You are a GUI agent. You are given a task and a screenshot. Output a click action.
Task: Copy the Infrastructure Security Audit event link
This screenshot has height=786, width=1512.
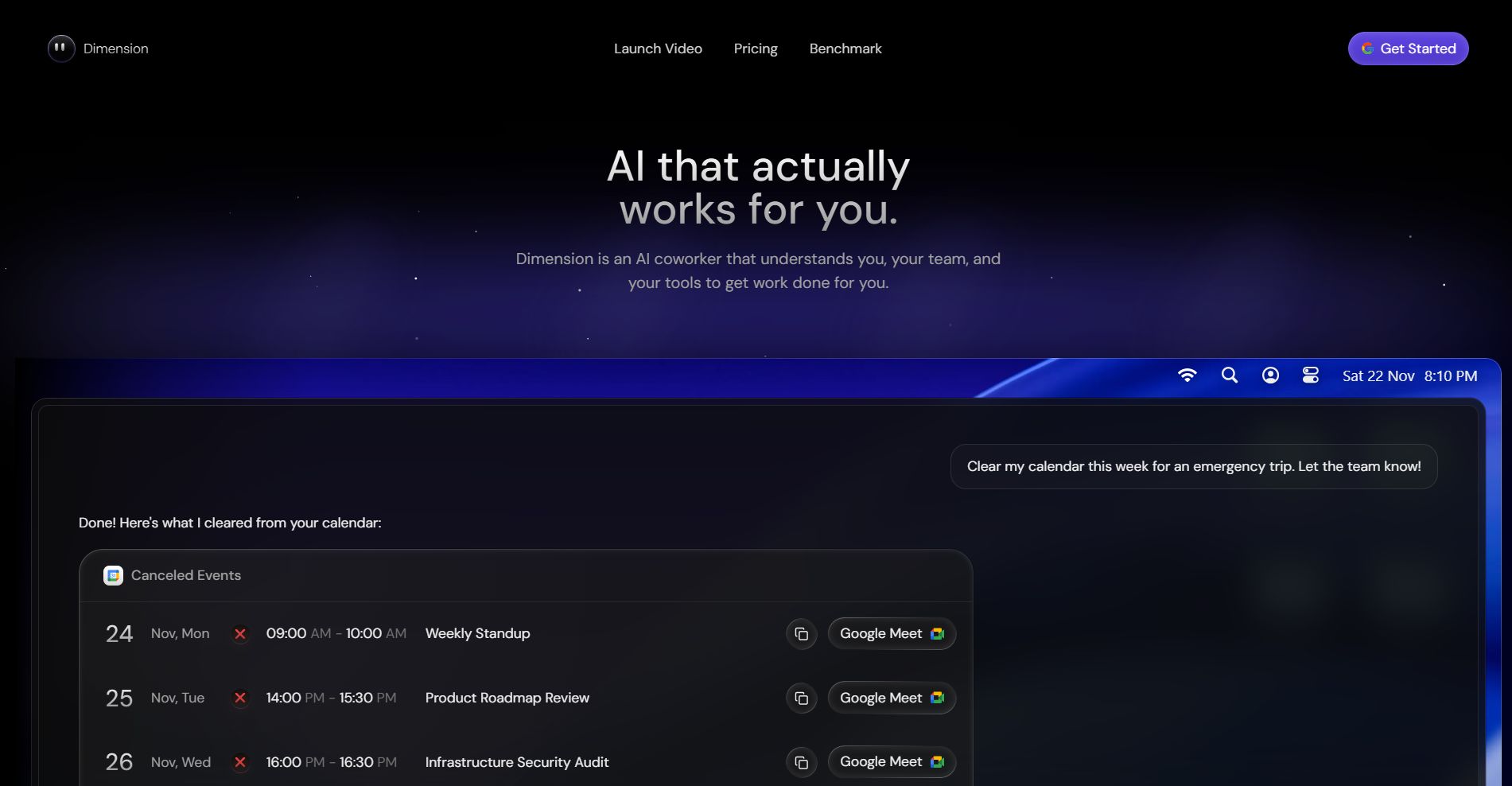point(802,762)
